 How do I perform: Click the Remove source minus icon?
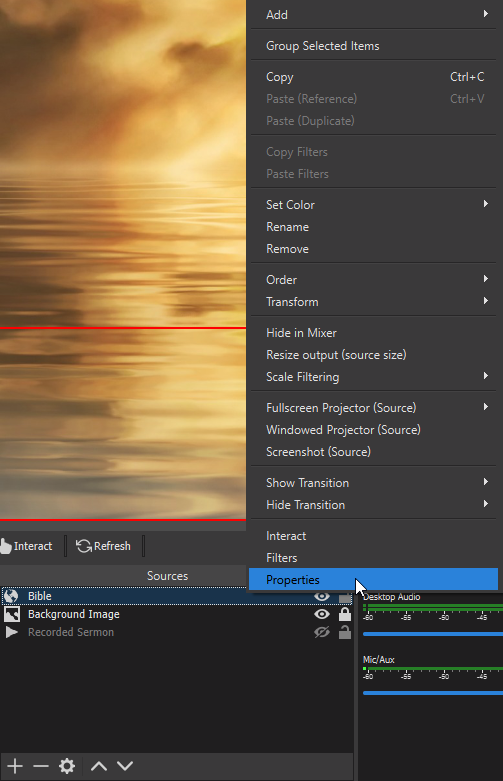41,766
